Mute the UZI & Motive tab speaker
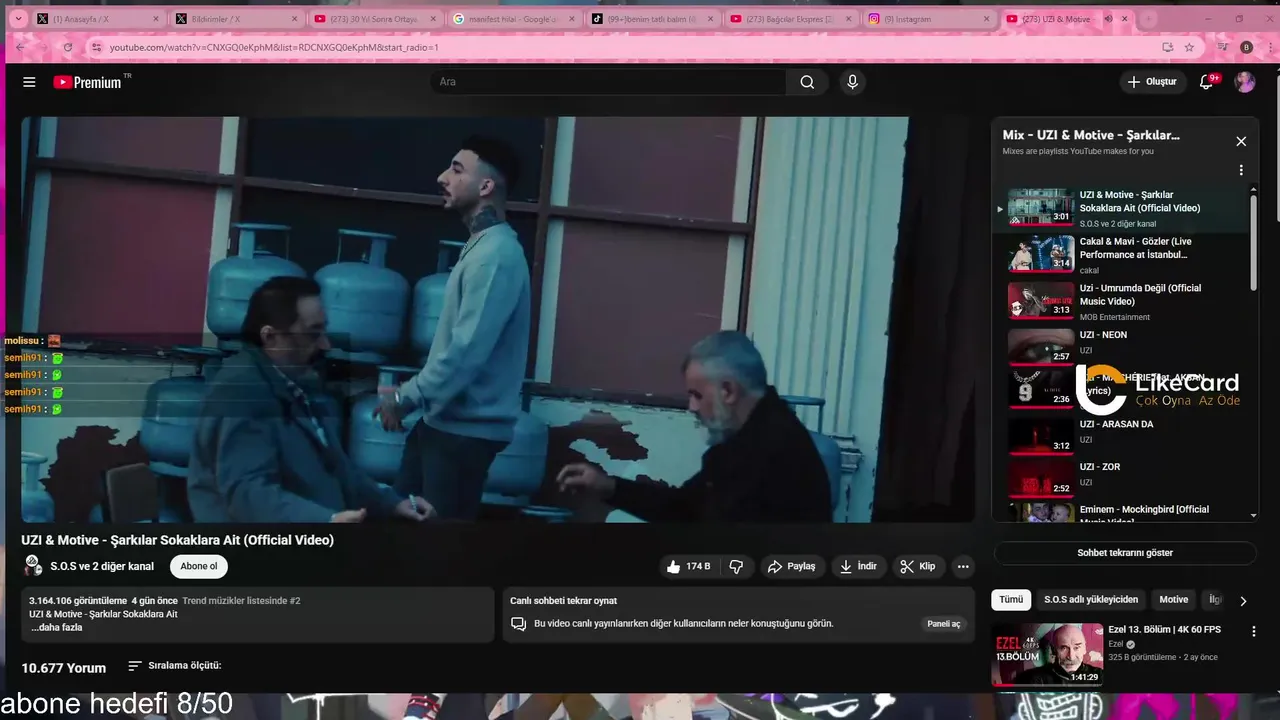Viewport: 1280px width, 720px height. click(1108, 19)
